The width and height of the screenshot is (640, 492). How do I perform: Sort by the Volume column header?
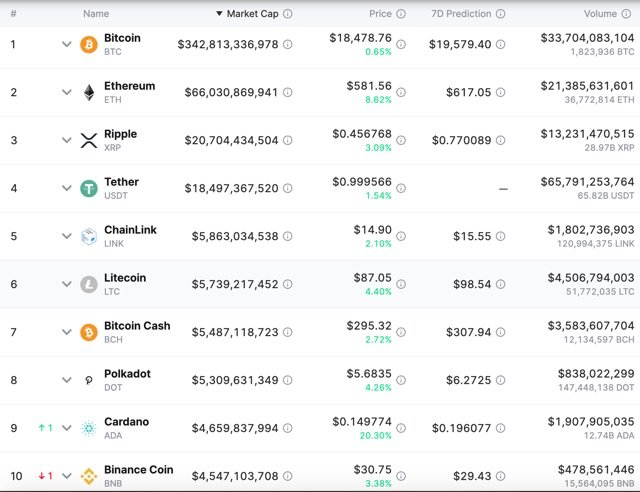(x=600, y=14)
